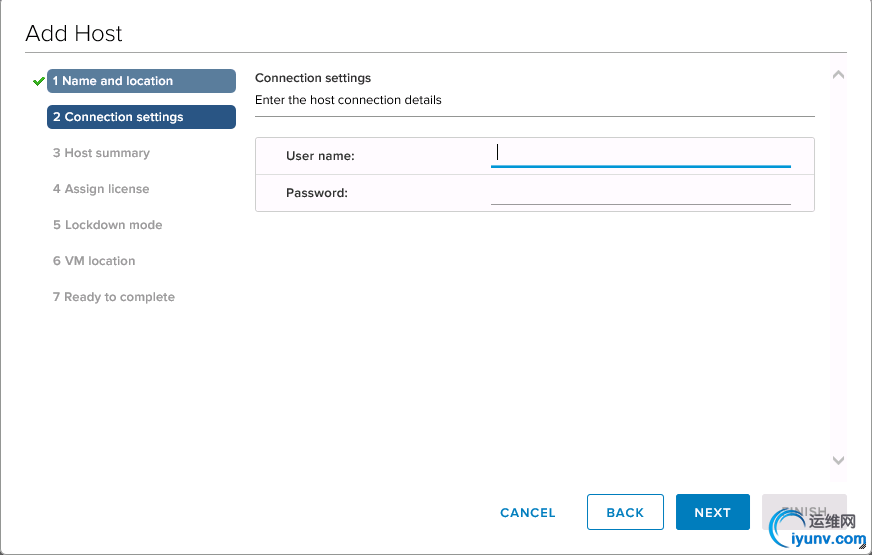Screen dimensions: 872x555
Task: Focus the User name input field
Action: 640,154
